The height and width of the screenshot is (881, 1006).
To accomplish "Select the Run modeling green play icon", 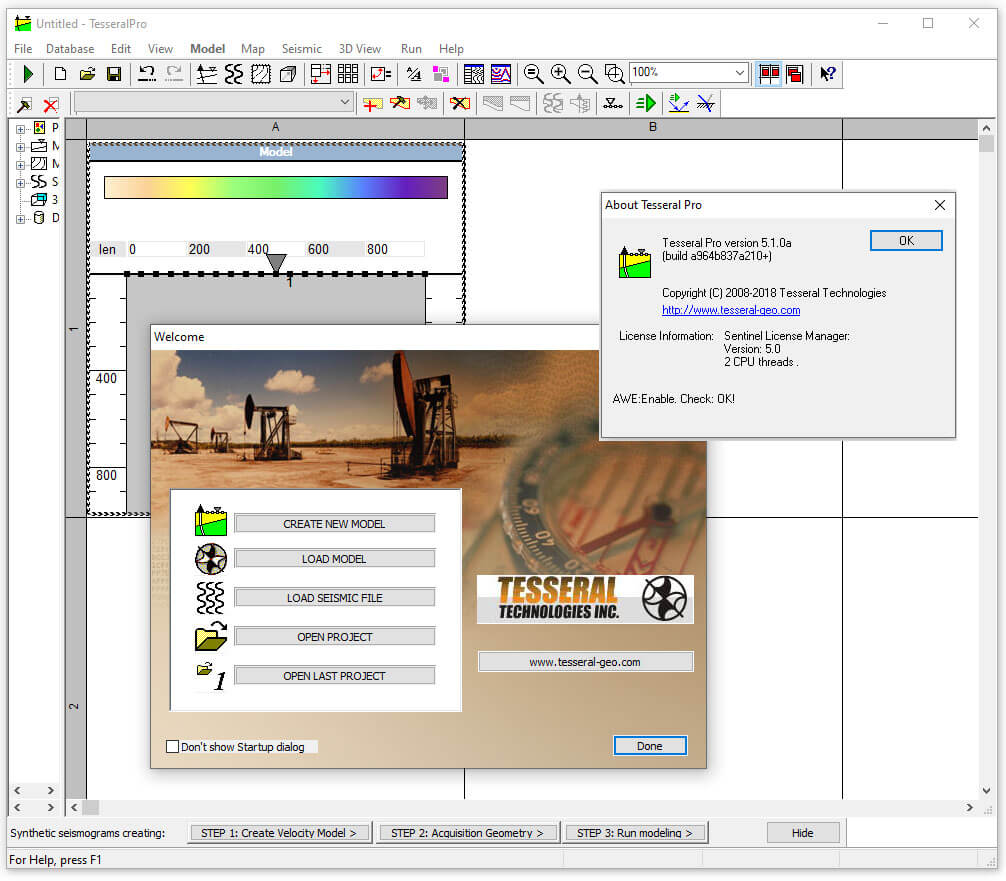I will (27, 73).
